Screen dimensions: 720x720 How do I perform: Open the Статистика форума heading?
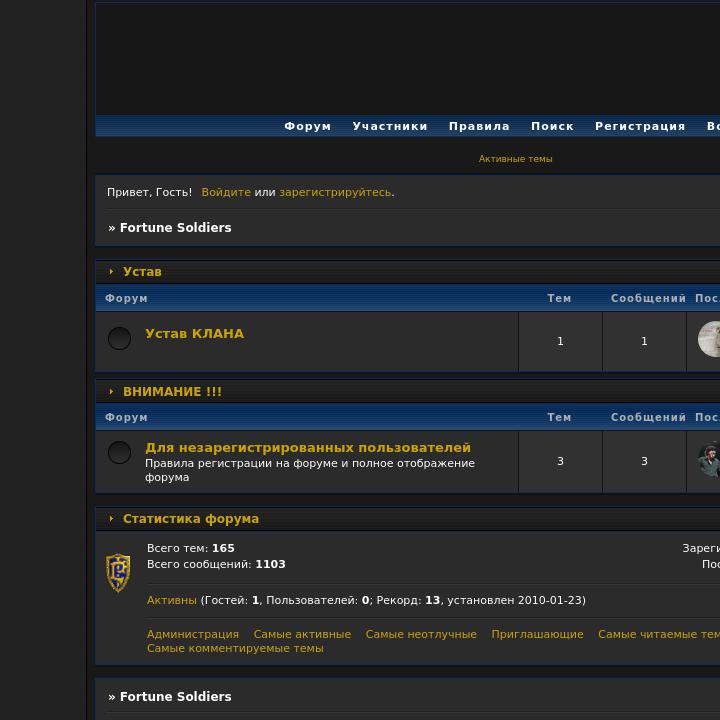point(191,518)
